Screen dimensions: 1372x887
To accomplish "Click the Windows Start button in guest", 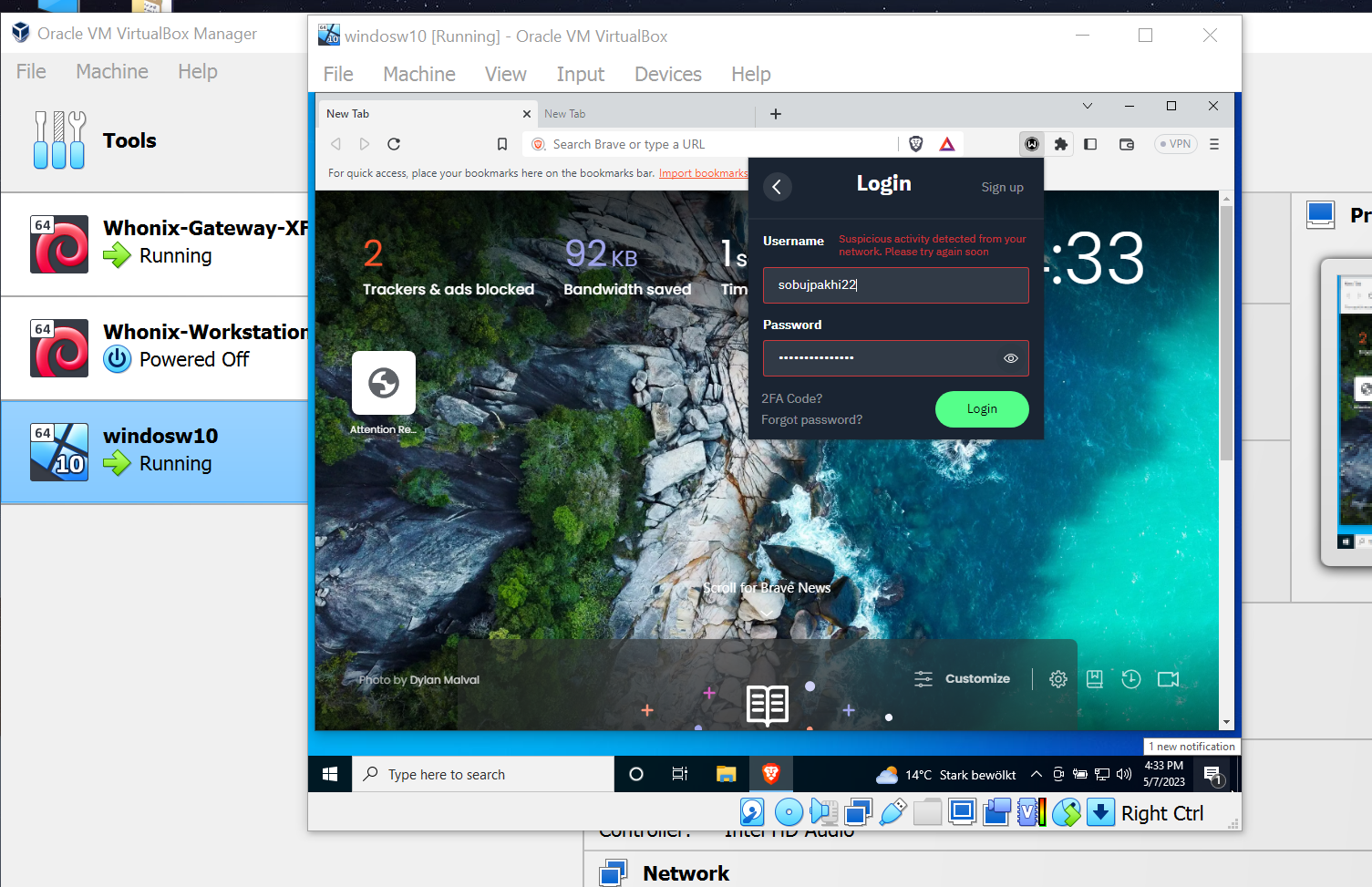I will pyautogui.click(x=330, y=774).
